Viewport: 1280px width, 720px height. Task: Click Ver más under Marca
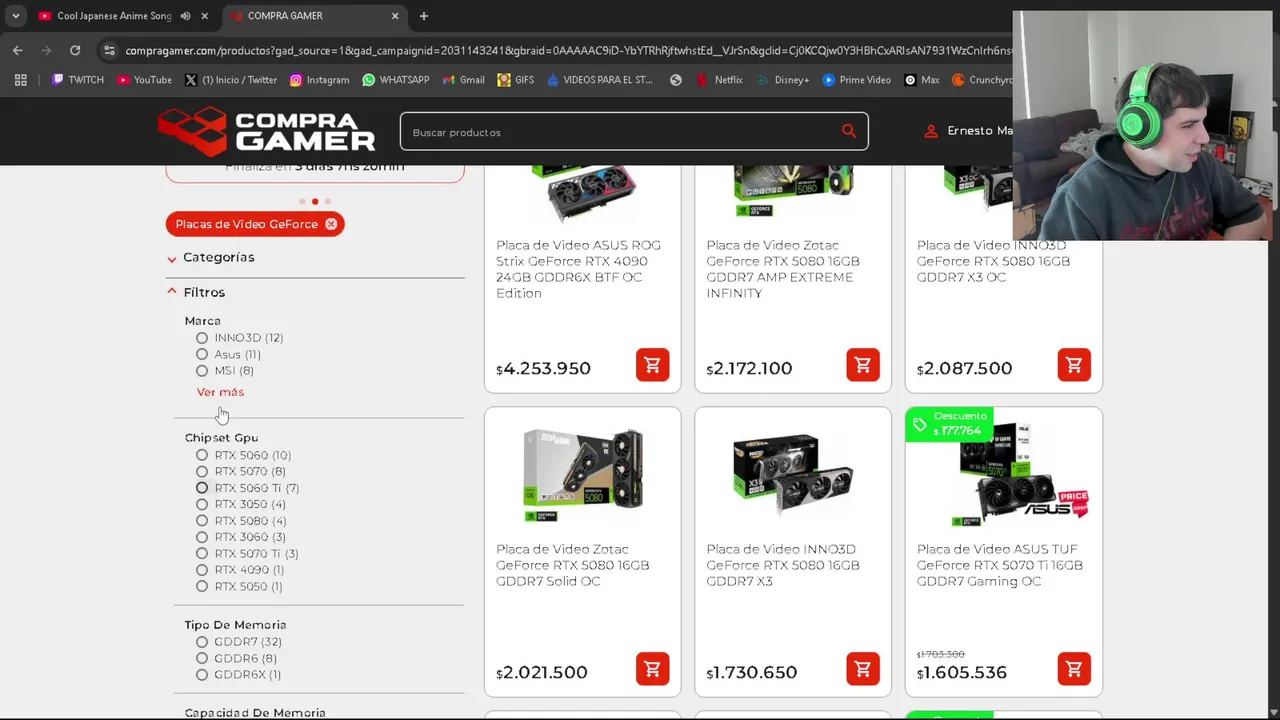pyautogui.click(x=220, y=392)
